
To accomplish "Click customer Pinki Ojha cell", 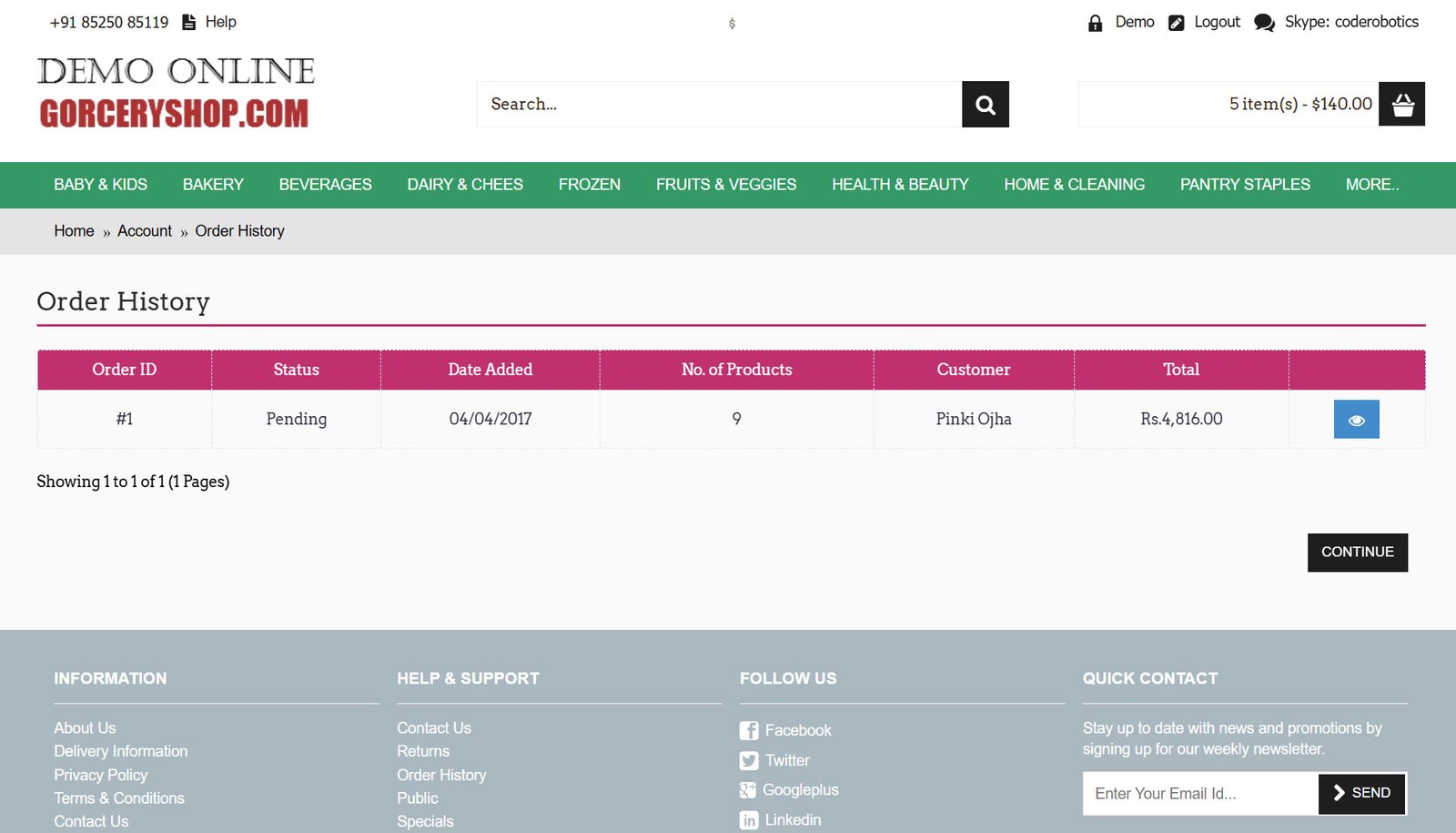I will coord(974,420).
